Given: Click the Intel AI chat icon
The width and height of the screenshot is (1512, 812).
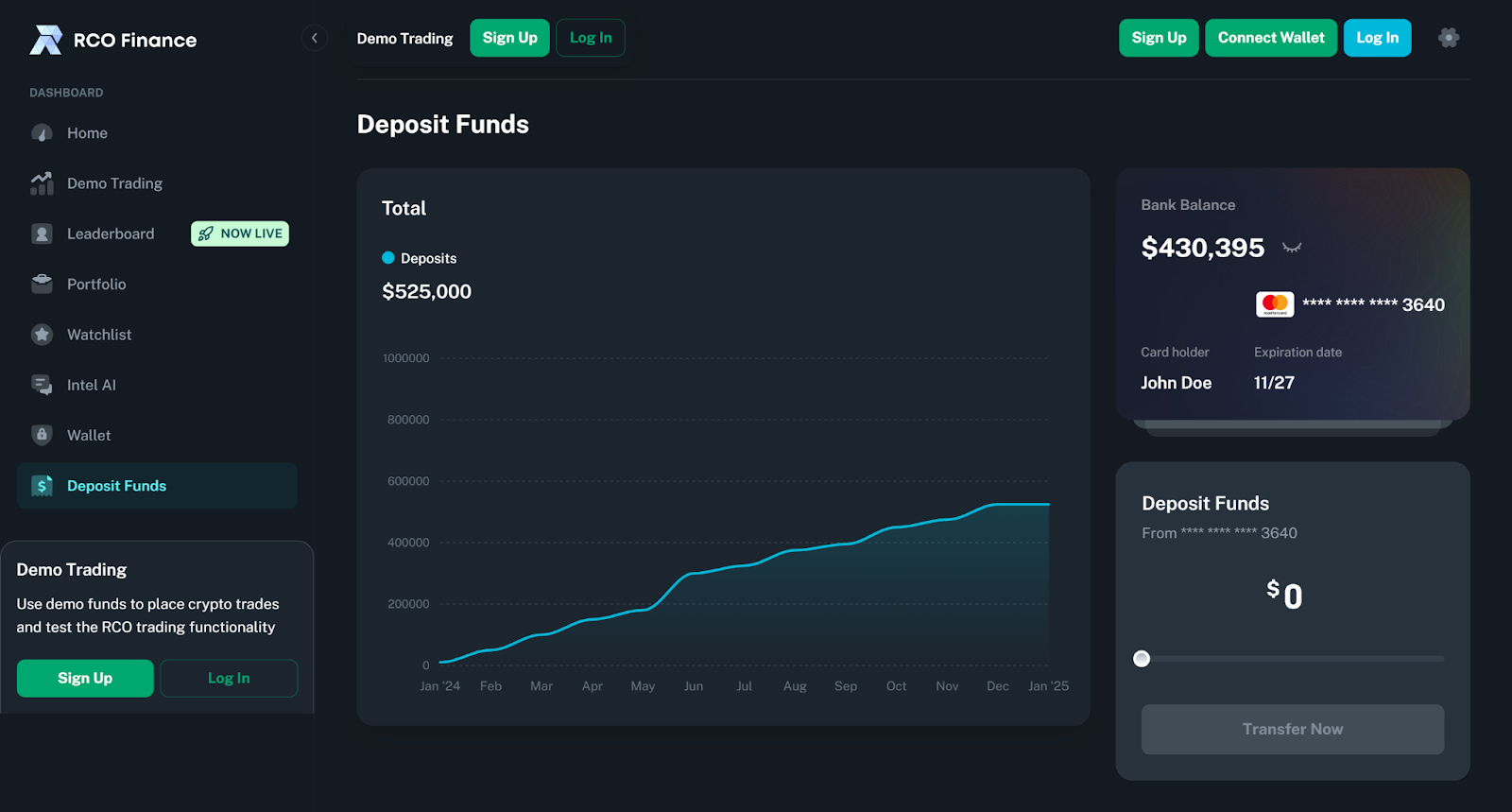Looking at the screenshot, I should pos(42,385).
